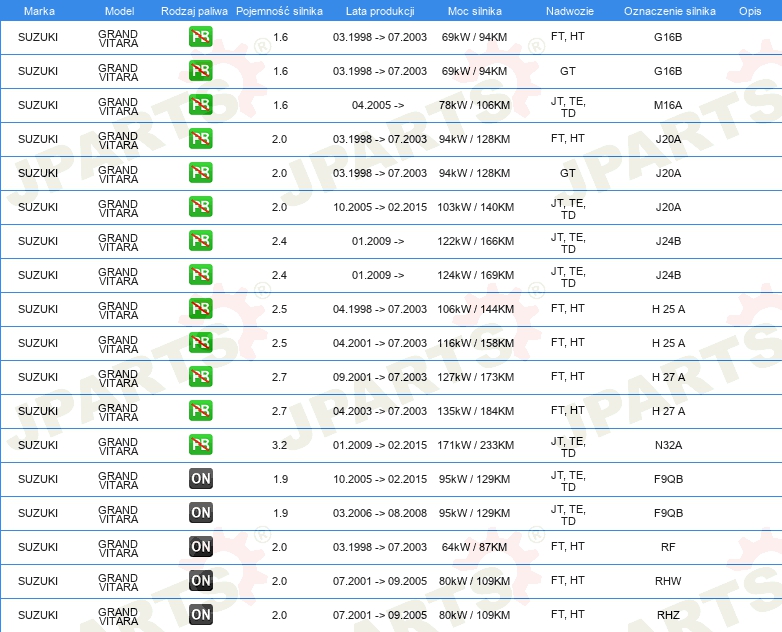Click power value 78kW / 106KM
This screenshot has width=782, height=632.
[474, 105]
